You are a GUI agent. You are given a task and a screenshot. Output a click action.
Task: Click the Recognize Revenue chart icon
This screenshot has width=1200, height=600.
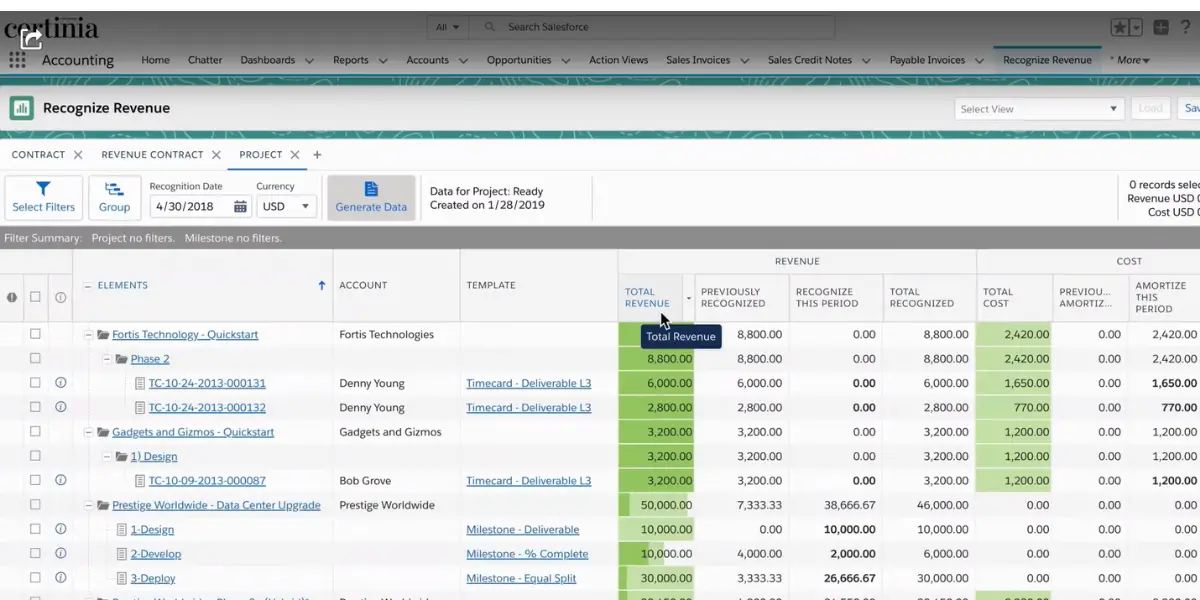click(x=20, y=107)
